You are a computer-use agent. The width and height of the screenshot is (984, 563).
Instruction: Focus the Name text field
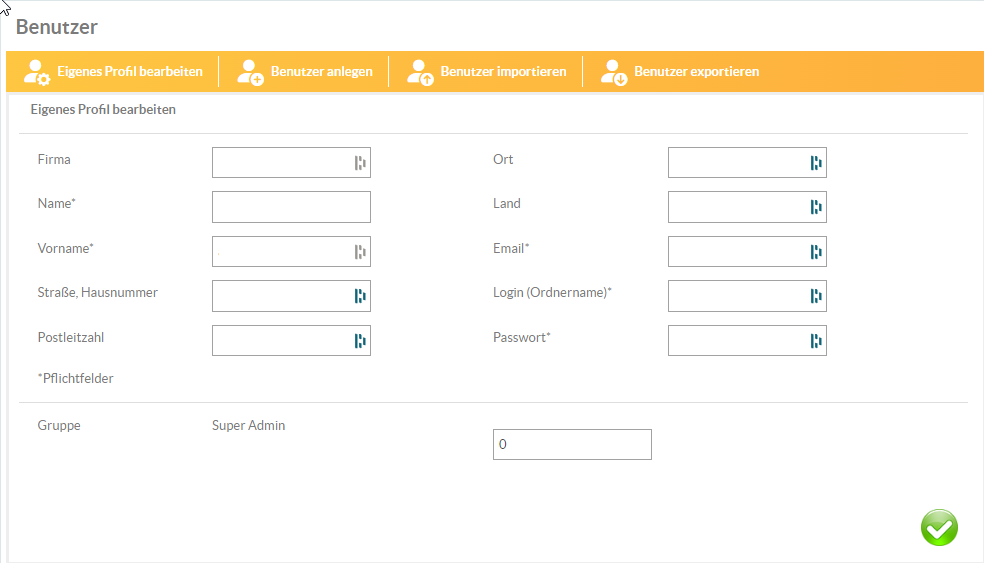pyautogui.click(x=290, y=207)
